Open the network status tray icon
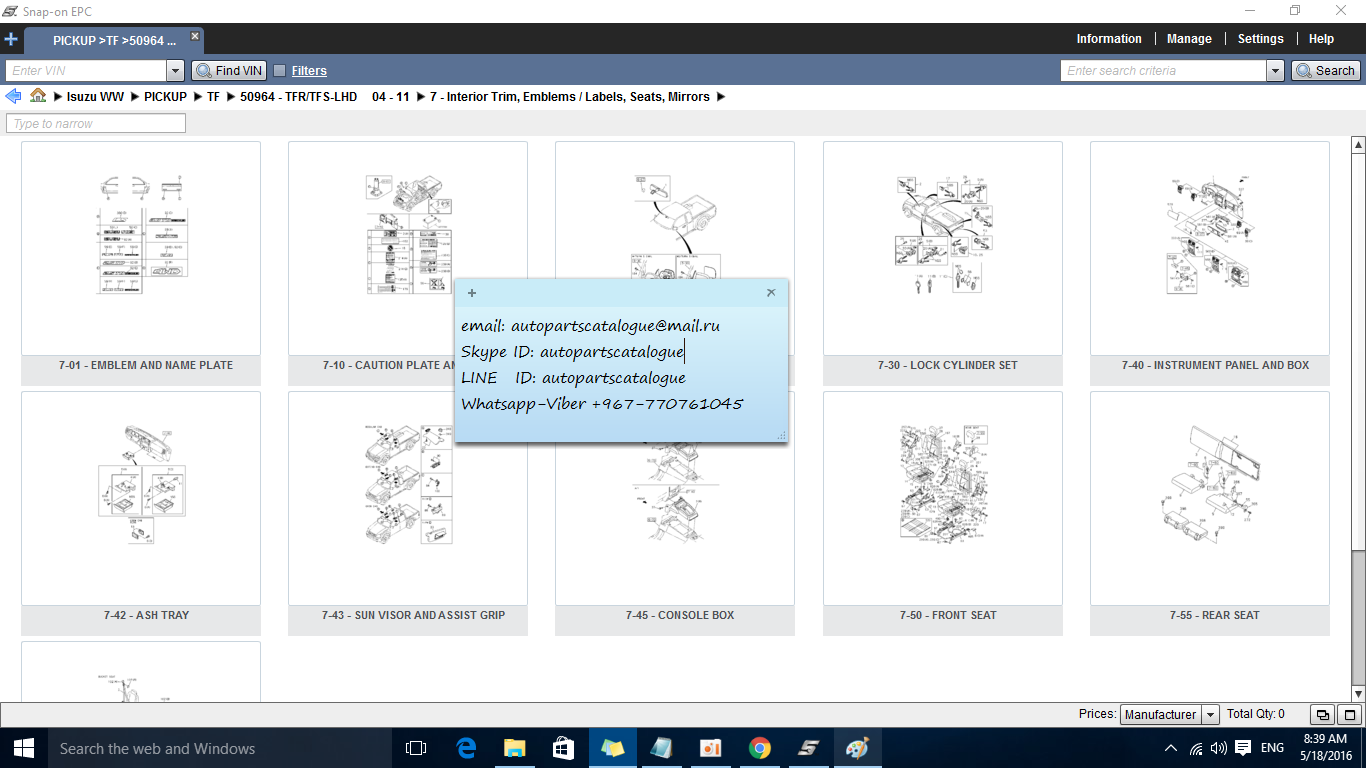Screen dimensions: 1366x768 (1196, 748)
